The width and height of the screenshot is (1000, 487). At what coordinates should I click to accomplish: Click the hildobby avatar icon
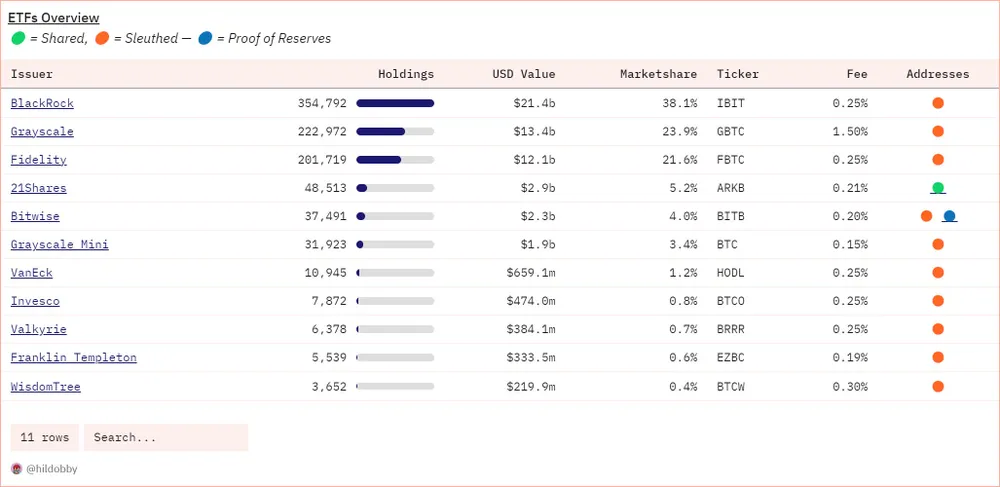(x=16, y=468)
